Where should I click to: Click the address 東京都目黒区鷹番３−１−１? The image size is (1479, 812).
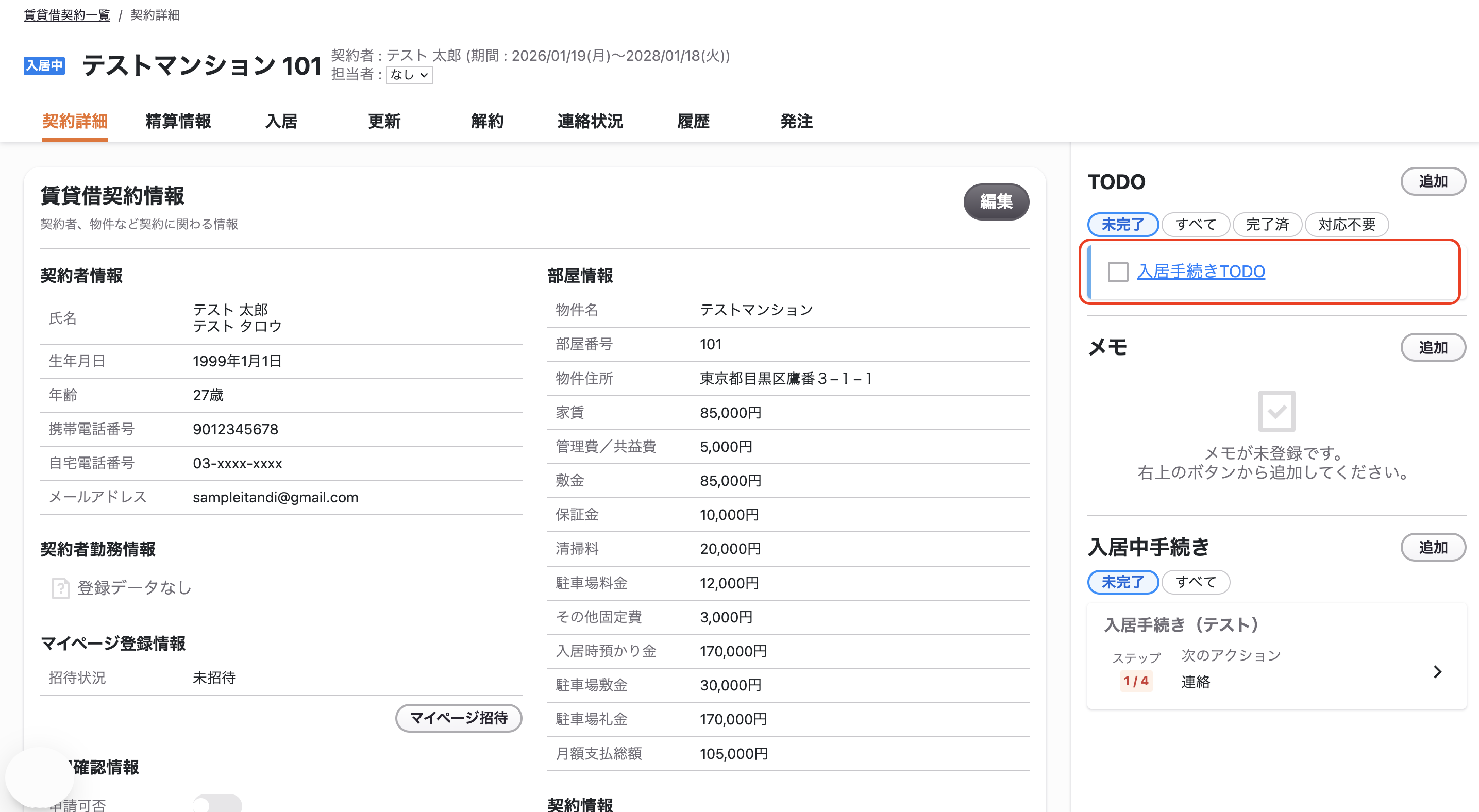point(785,378)
